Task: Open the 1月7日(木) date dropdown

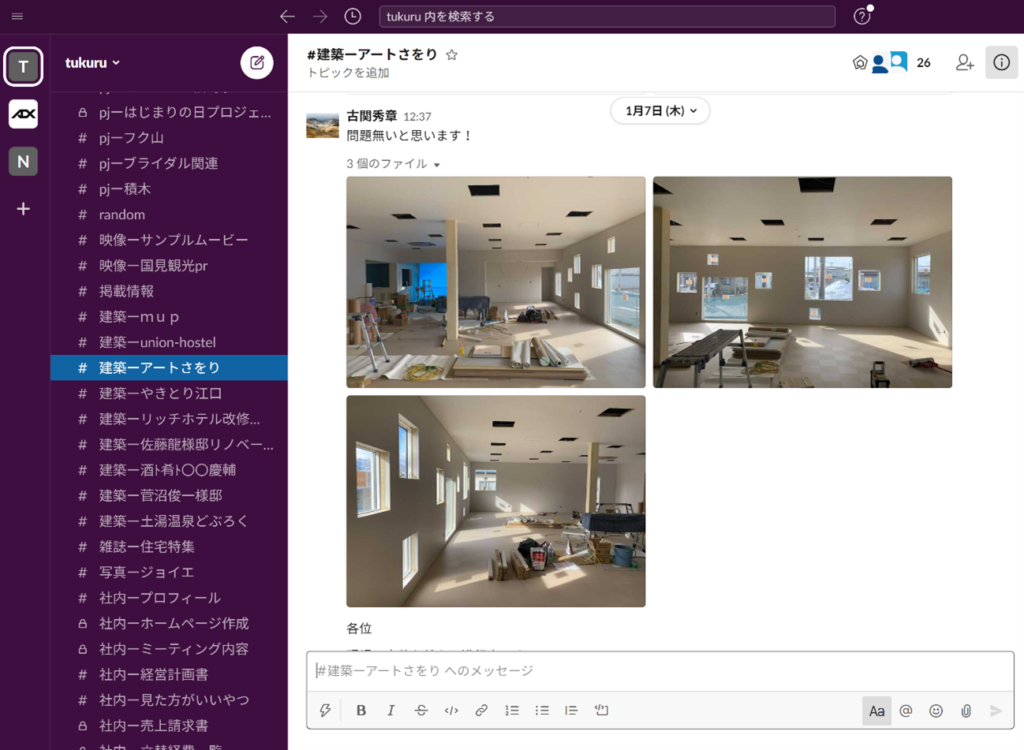Action: (660, 111)
